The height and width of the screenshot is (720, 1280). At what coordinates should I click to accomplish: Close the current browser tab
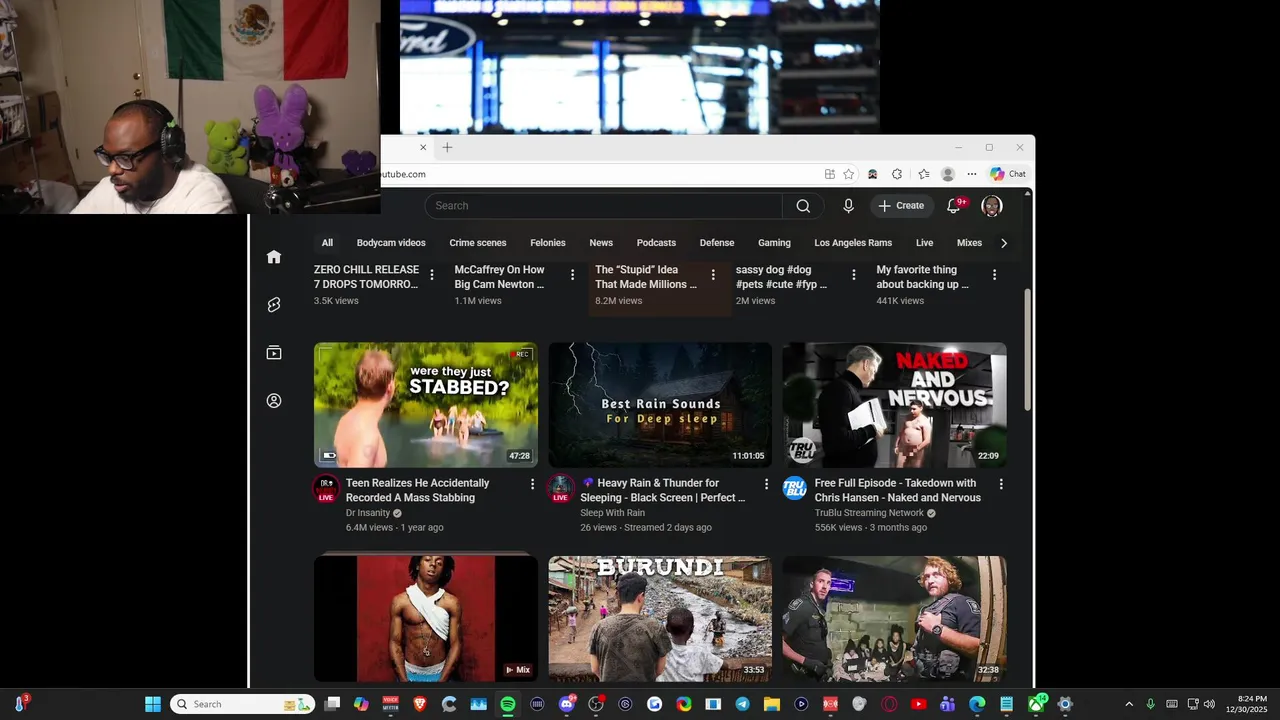point(423,147)
